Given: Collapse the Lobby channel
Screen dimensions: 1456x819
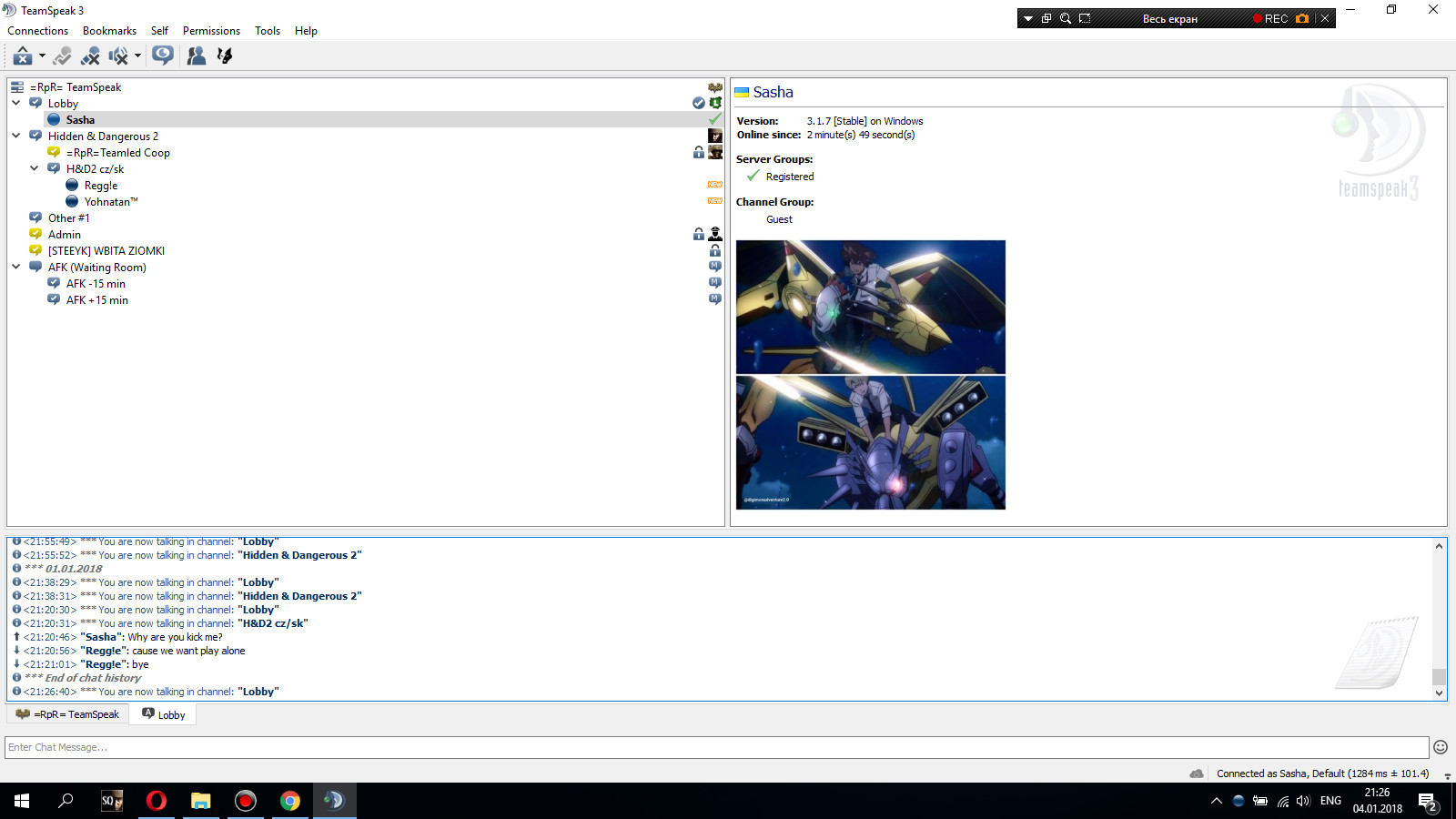Looking at the screenshot, I should tap(16, 103).
